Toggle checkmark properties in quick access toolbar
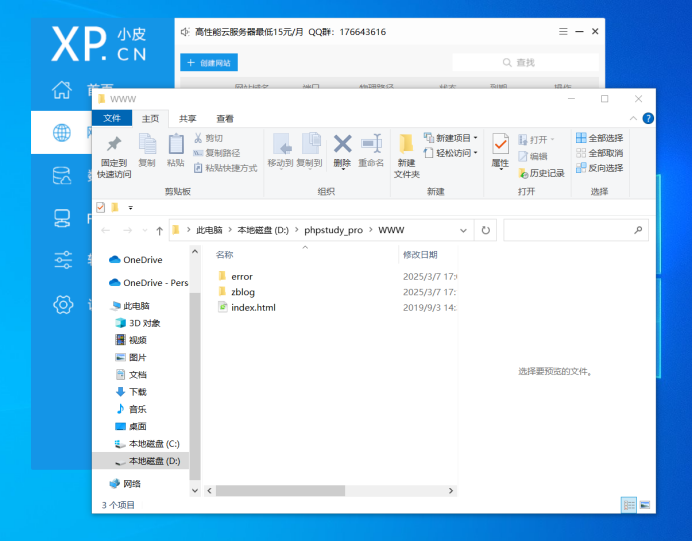Screen dimensions: 692x541 tap(101, 207)
